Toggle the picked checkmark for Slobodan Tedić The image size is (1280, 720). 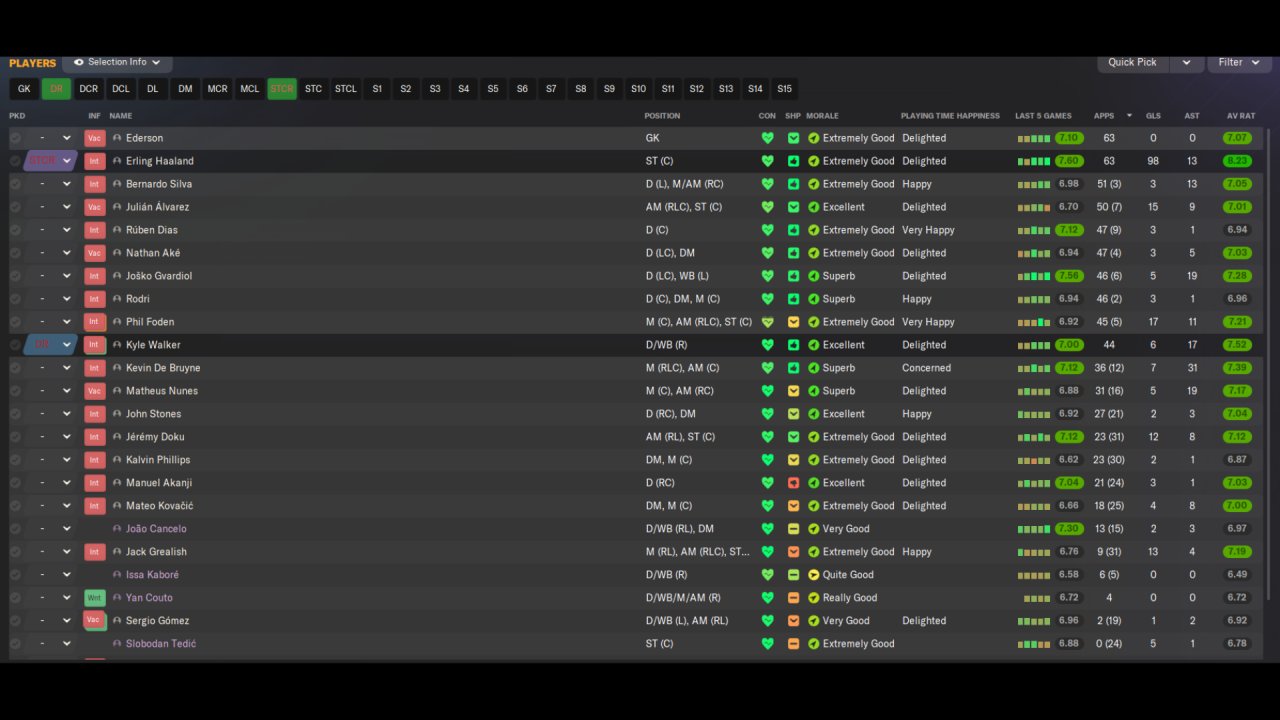(15, 644)
